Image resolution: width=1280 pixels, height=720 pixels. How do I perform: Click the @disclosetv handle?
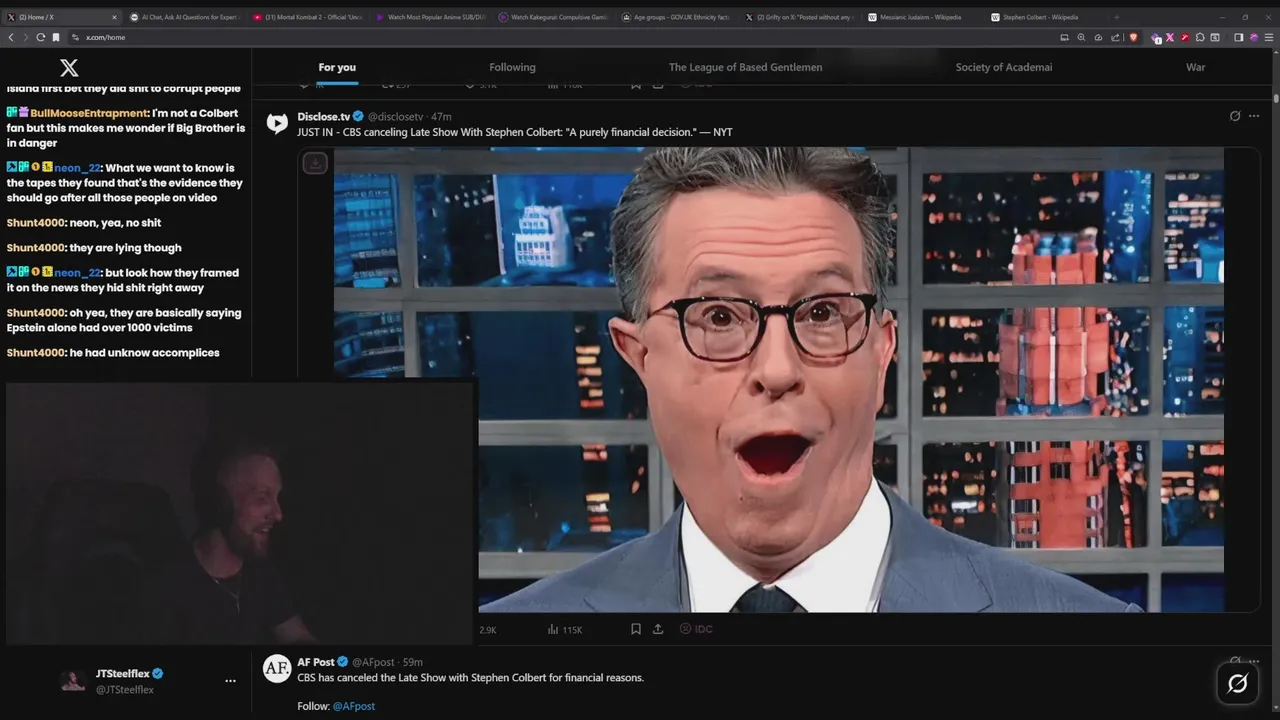click(396, 117)
